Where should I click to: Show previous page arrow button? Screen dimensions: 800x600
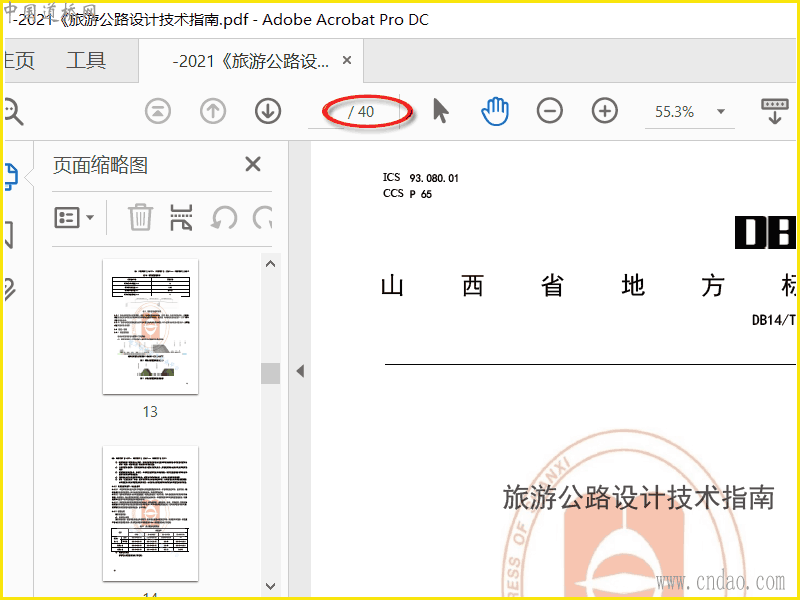[213, 111]
